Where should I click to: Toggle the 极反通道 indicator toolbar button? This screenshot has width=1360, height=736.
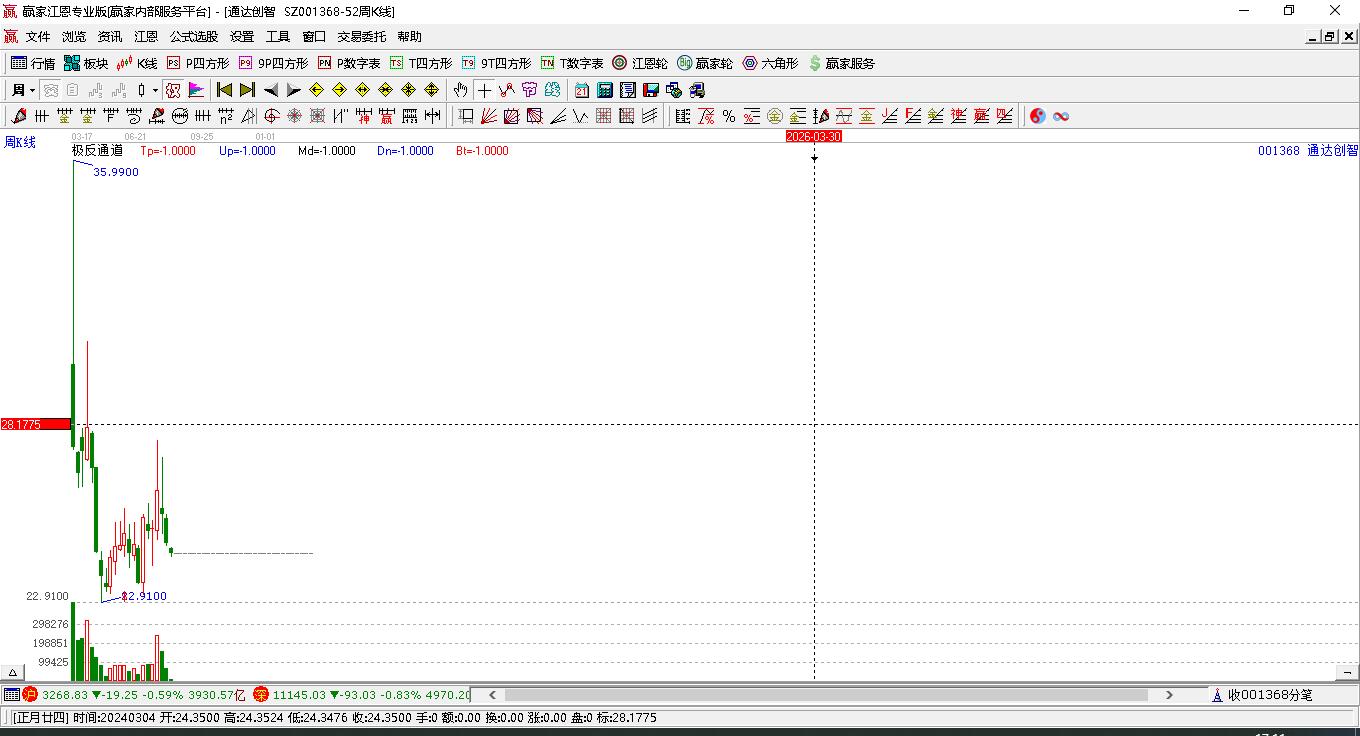click(172, 90)
